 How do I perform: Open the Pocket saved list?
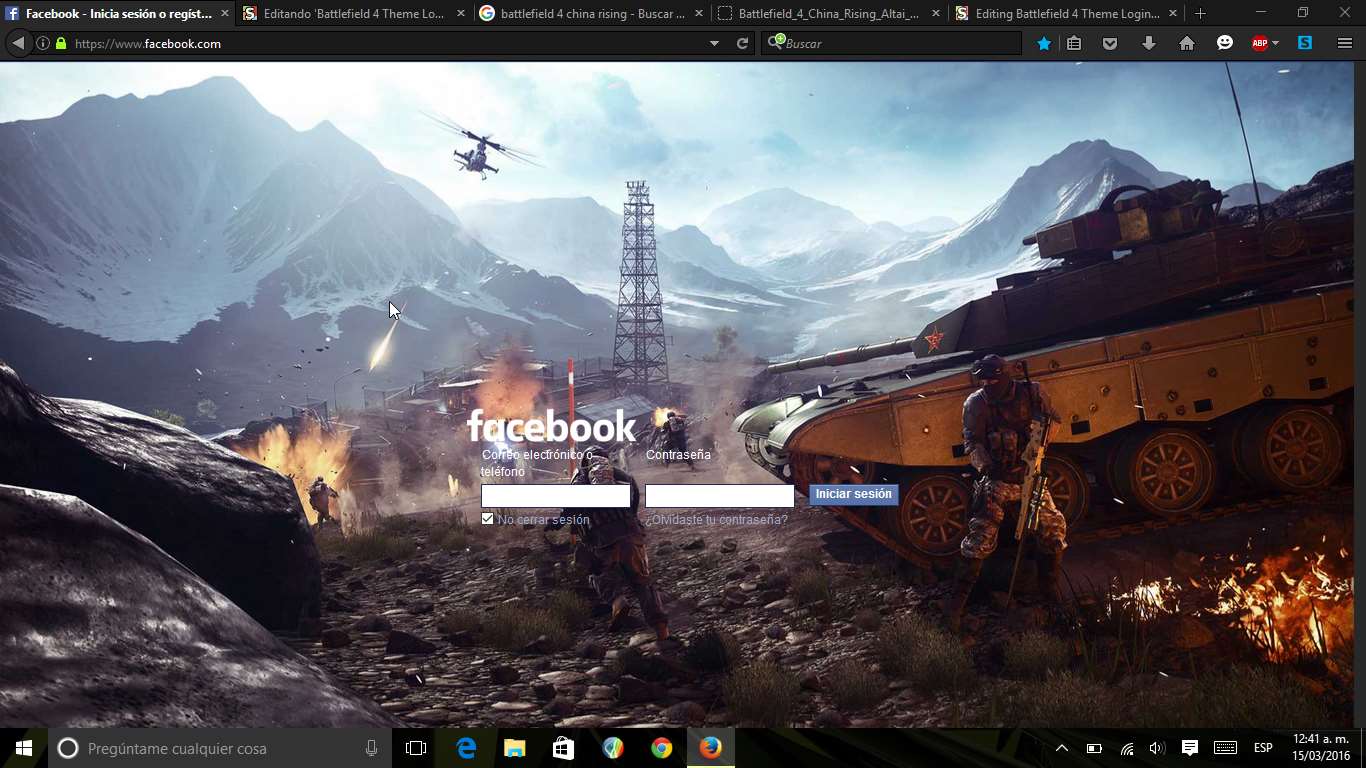[1110, 43]
